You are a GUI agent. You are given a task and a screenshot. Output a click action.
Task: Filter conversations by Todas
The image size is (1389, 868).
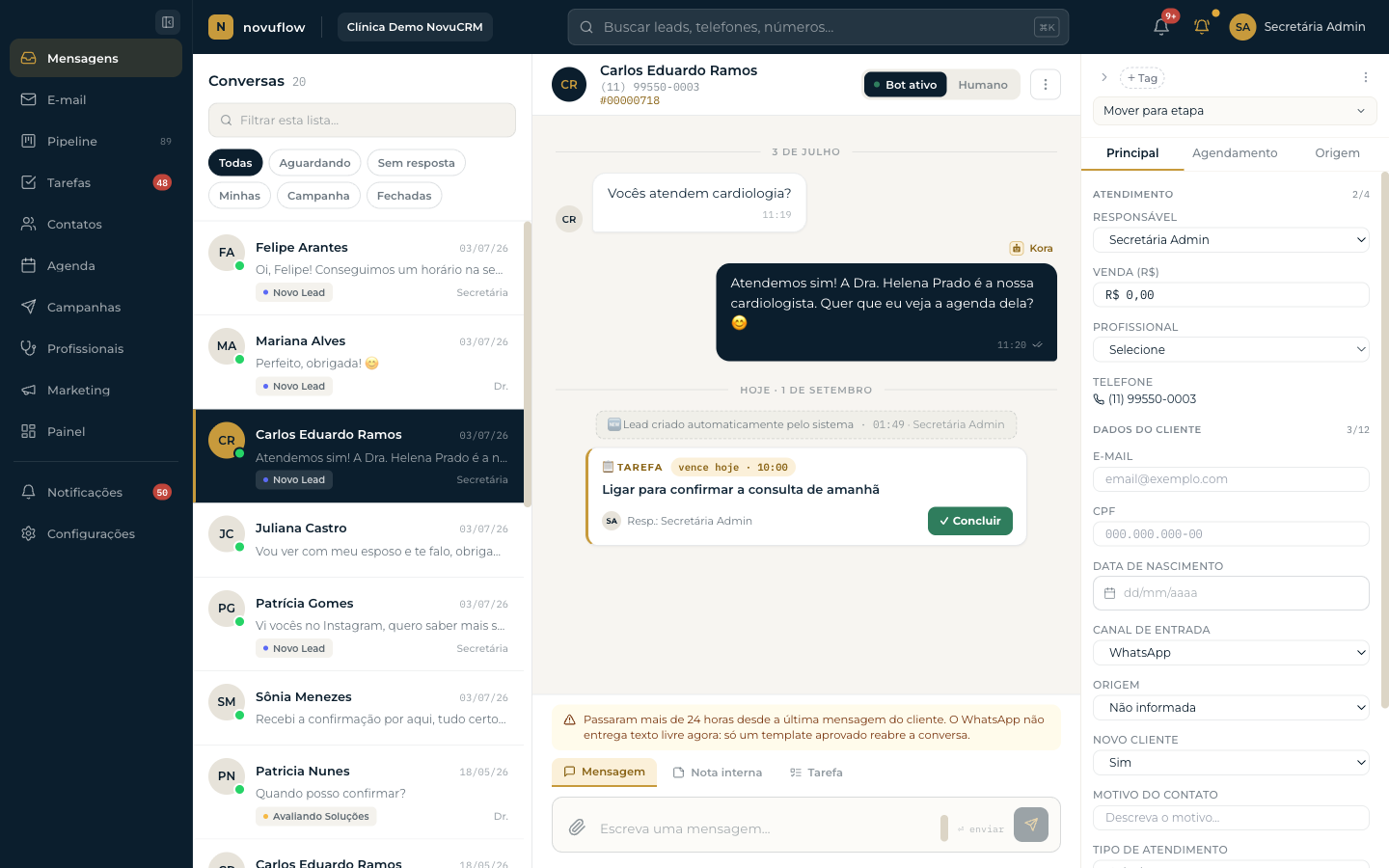tap(235, 163)
